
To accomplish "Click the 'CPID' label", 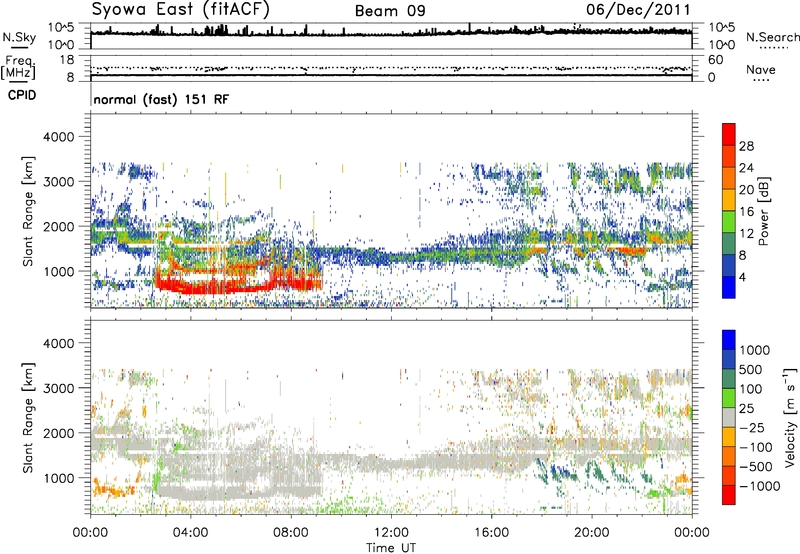I will 22,95.
